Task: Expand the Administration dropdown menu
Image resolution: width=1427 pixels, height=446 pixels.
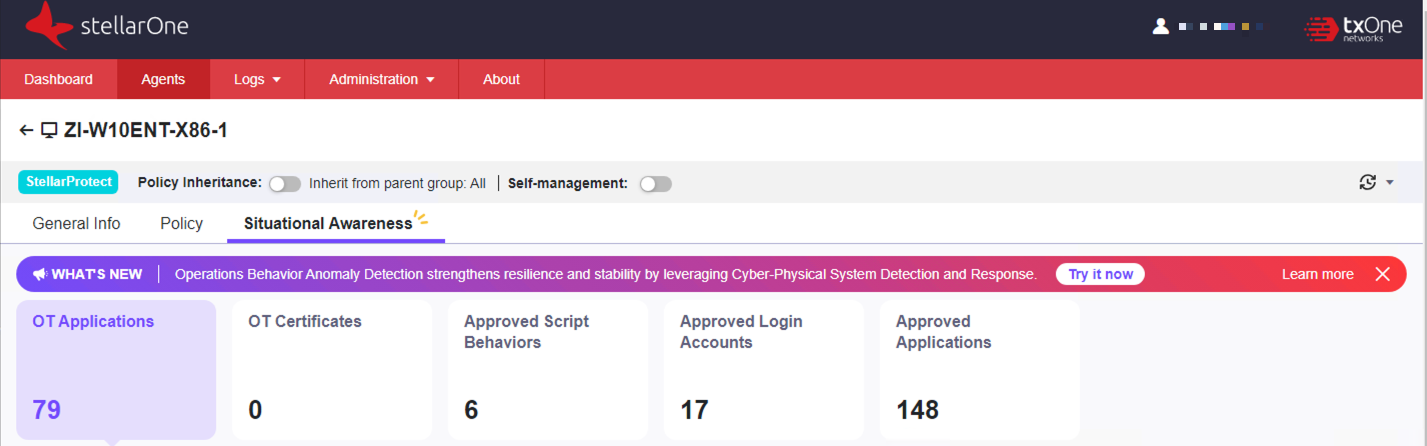Action: coord(381,79)
